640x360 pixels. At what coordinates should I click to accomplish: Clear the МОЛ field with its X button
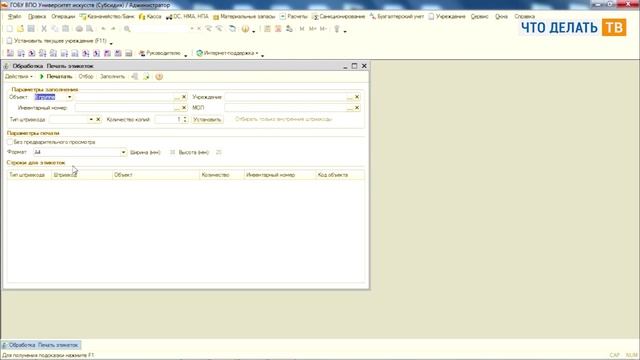pyautogui.click(x=357, y=108)
